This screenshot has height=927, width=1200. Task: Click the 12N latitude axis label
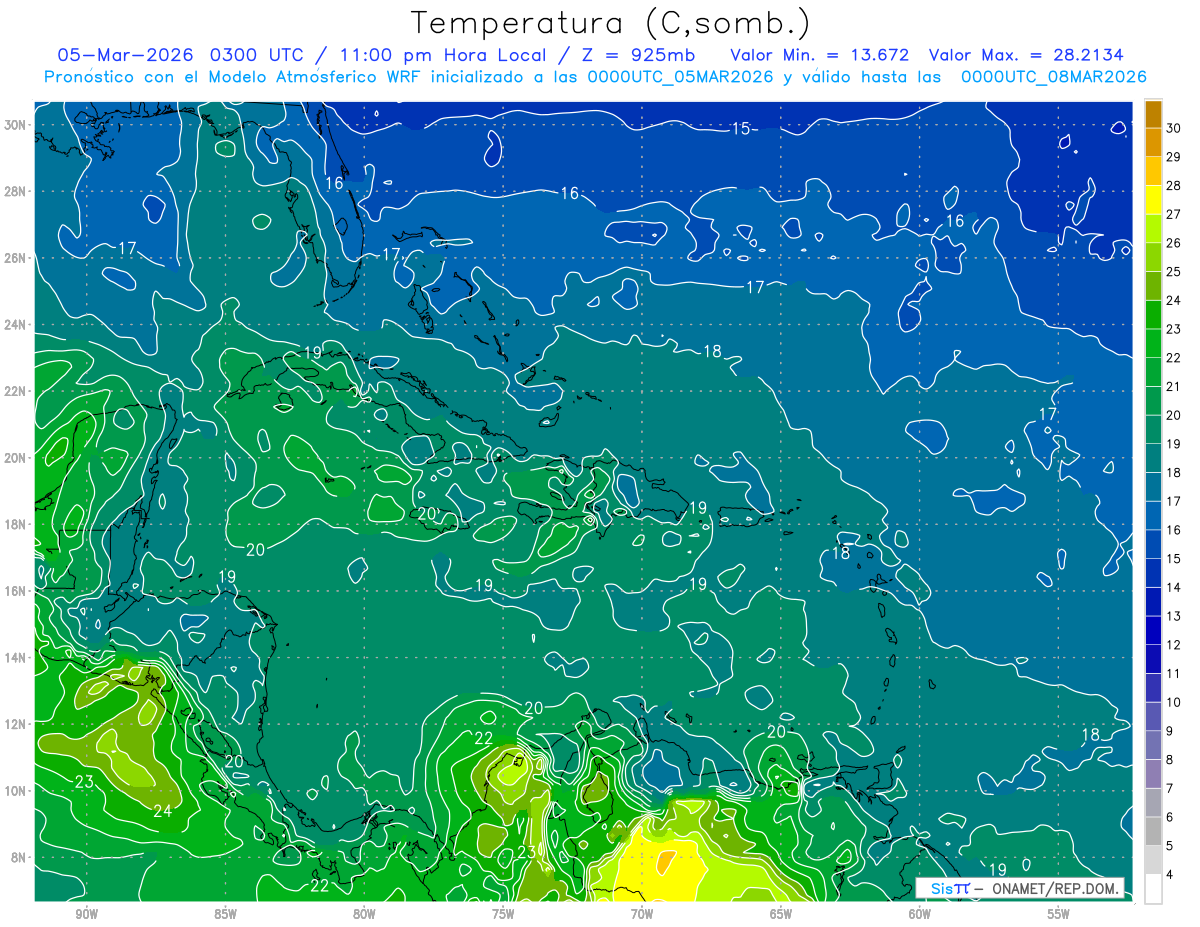[x=16, y=724]
